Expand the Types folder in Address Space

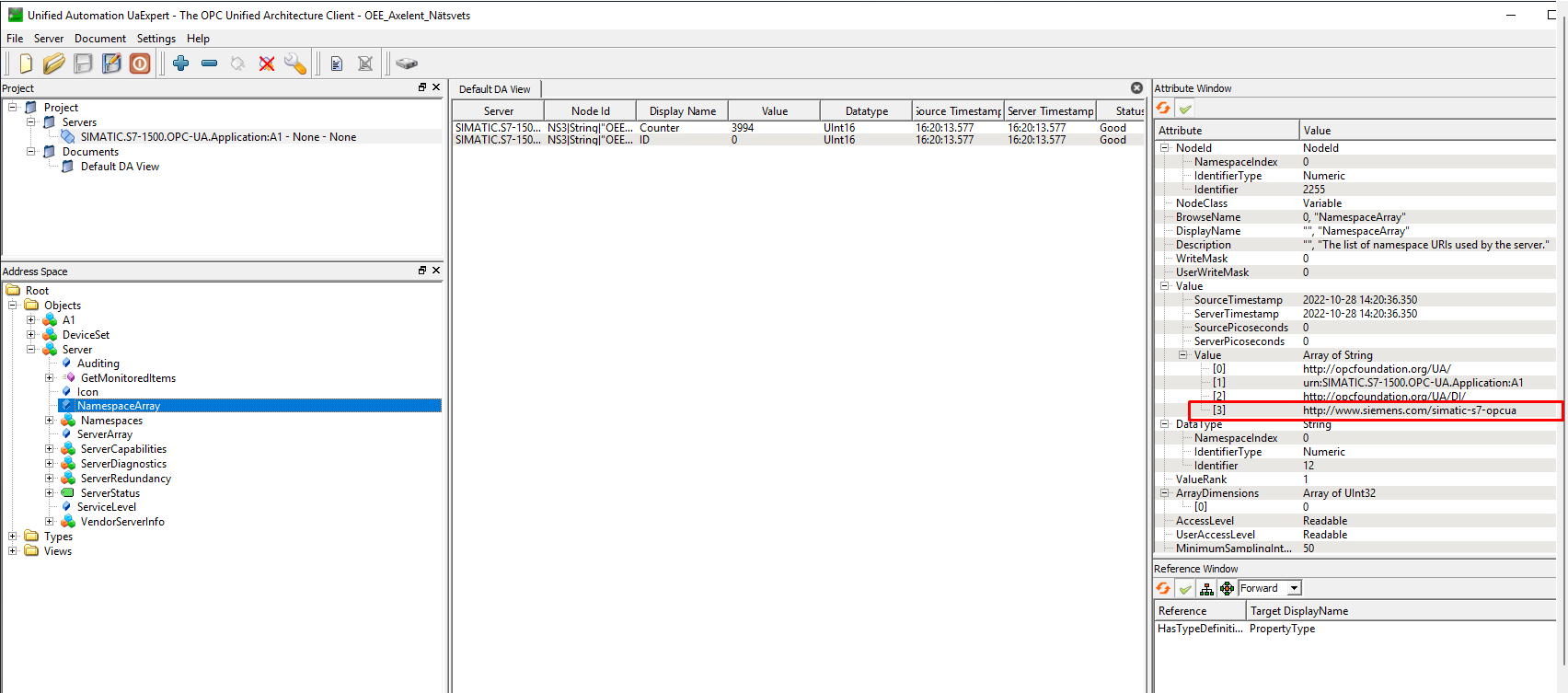pos(13,537)
